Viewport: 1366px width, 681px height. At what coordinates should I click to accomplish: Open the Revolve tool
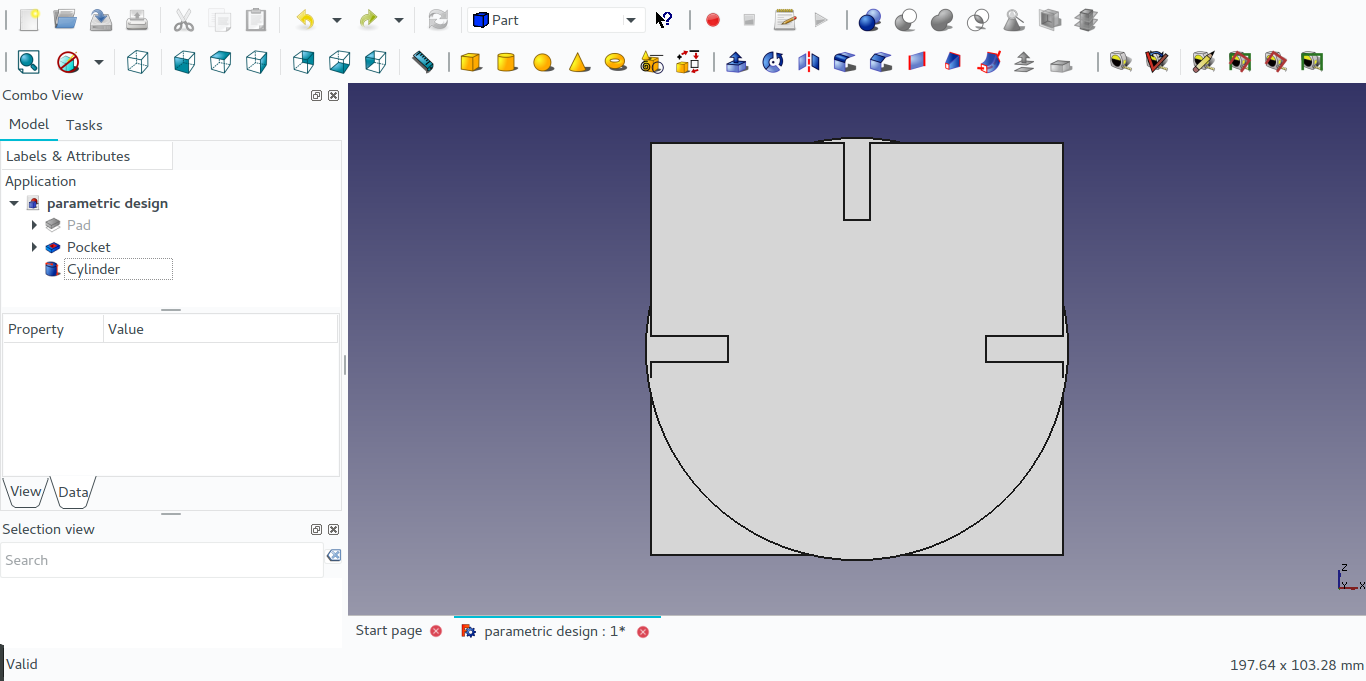click(x=773, y=61)
